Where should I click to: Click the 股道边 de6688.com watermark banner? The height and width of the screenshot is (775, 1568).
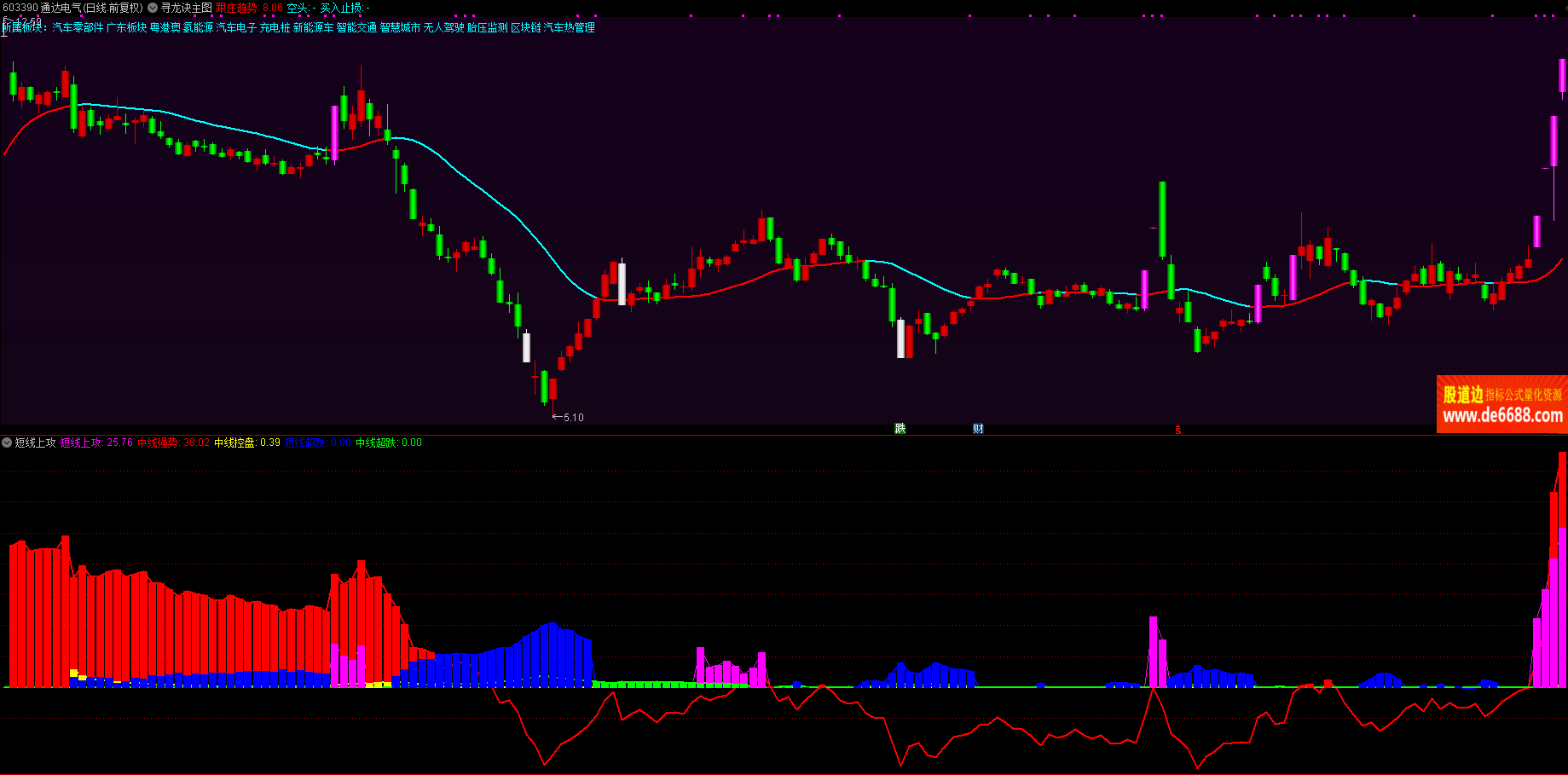pyautogui.click(x=1501, y=404)
